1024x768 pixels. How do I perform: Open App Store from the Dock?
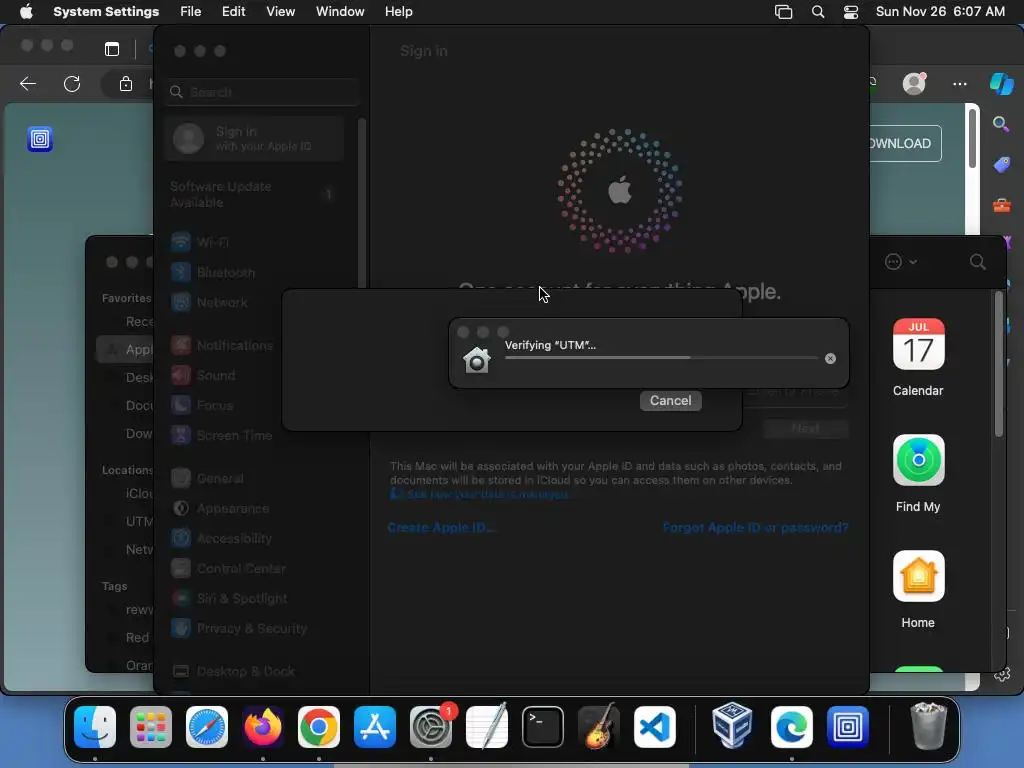[375, 727]
